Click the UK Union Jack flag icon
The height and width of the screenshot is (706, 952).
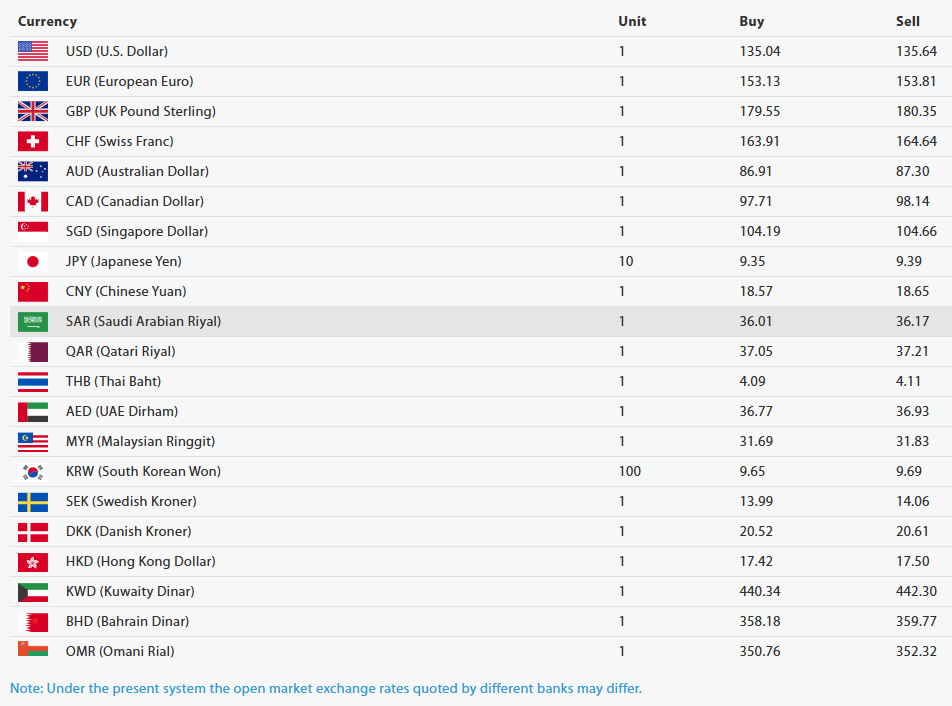tap(32, 111)
